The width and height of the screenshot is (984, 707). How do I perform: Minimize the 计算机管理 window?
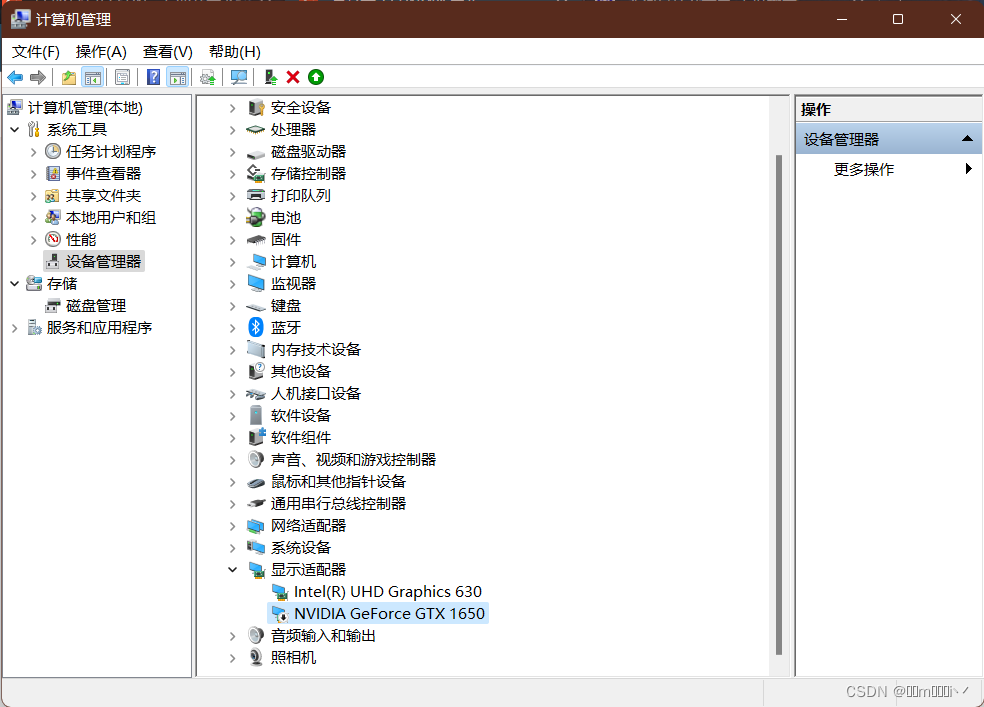pos(842,19)
